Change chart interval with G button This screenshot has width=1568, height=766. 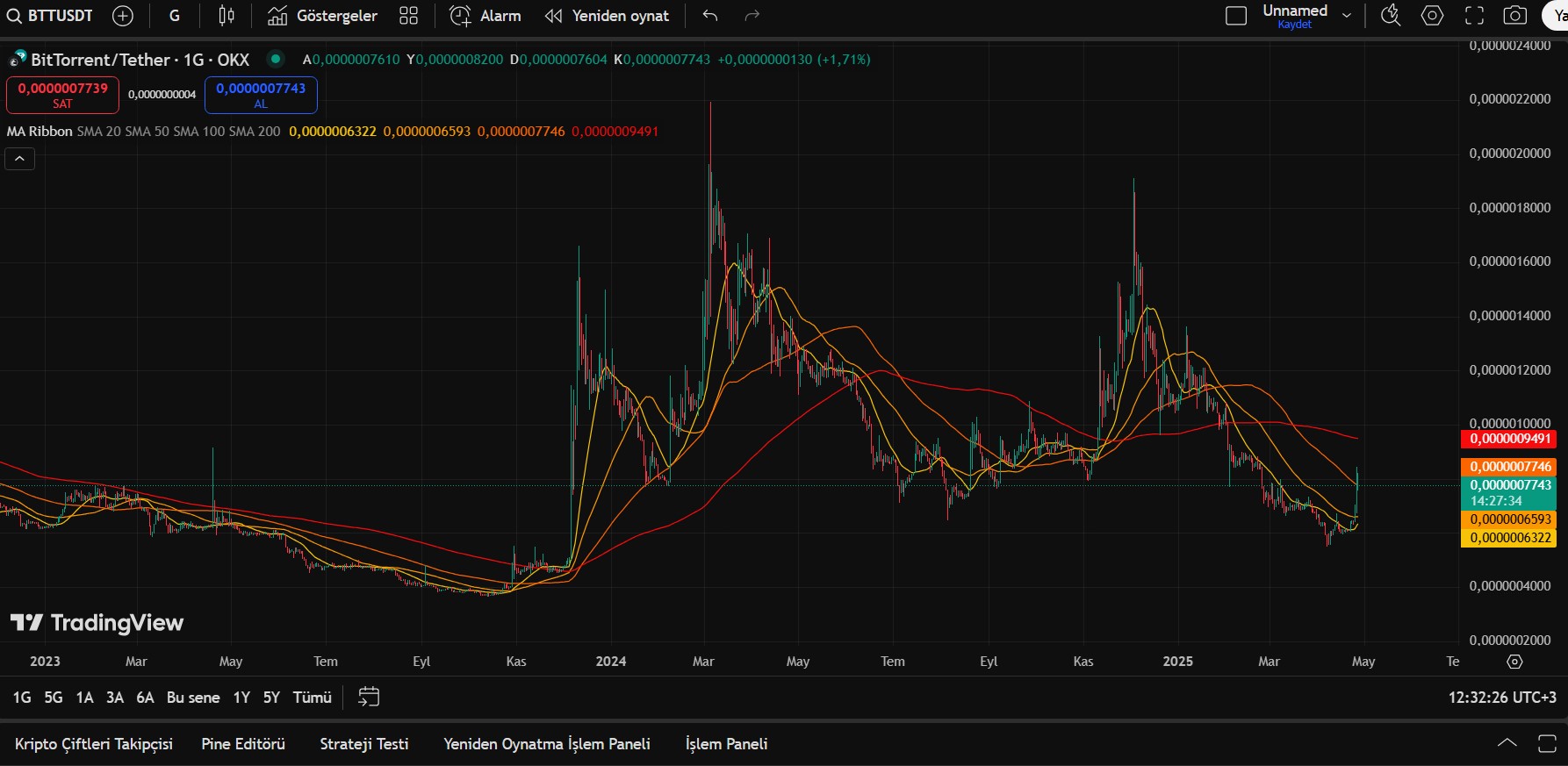point(175,16)
